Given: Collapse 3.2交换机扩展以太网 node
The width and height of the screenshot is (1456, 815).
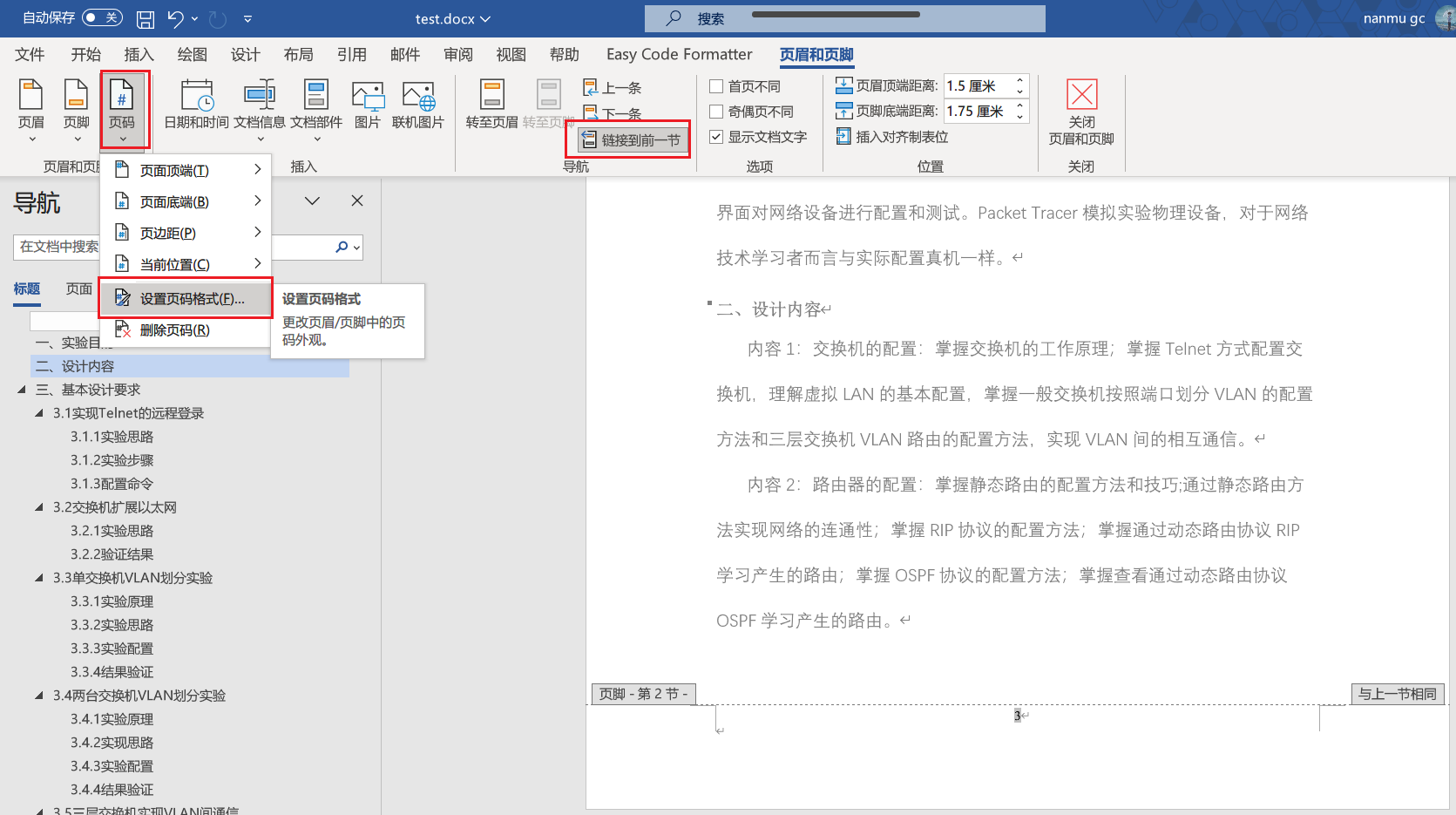Looking at the screenshot, I should pyautogui.click(x=39, y=507).
